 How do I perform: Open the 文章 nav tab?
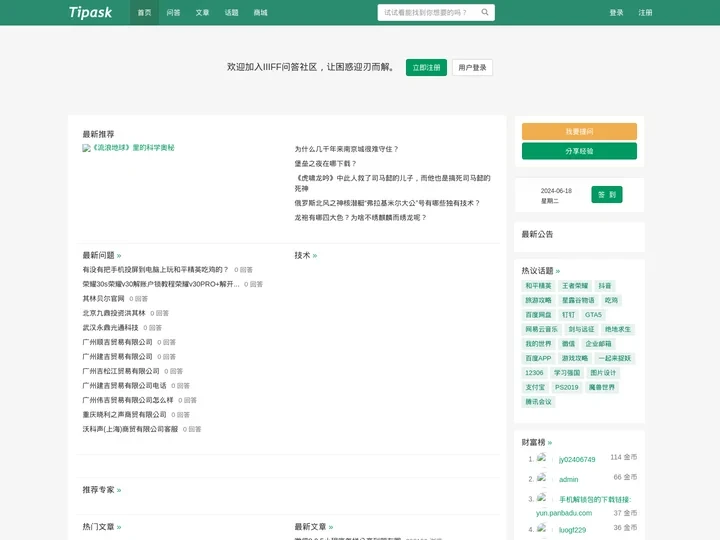click(x=202, y=12)
